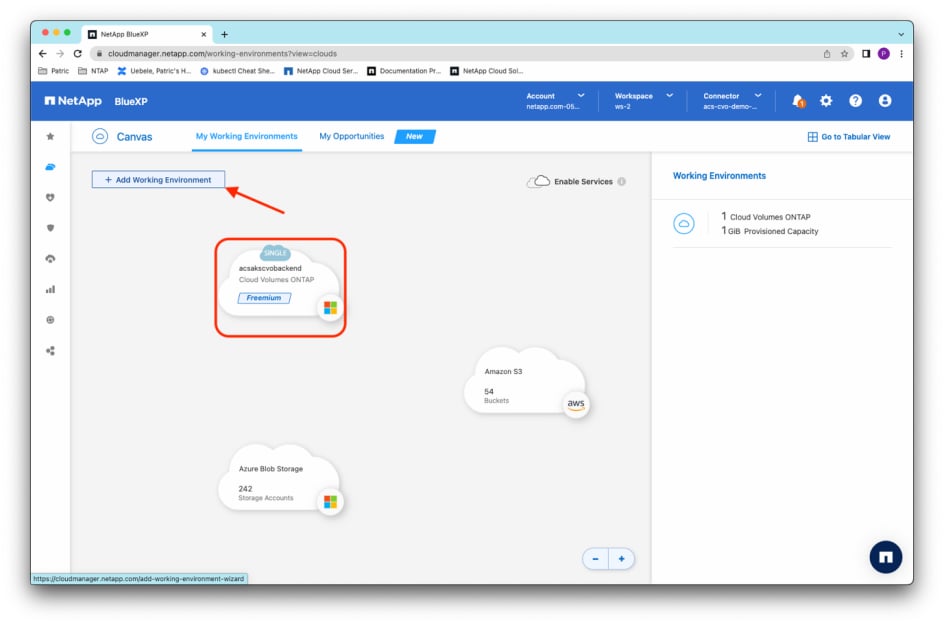
Task: Go back in browser history
Action: point(43,54)
